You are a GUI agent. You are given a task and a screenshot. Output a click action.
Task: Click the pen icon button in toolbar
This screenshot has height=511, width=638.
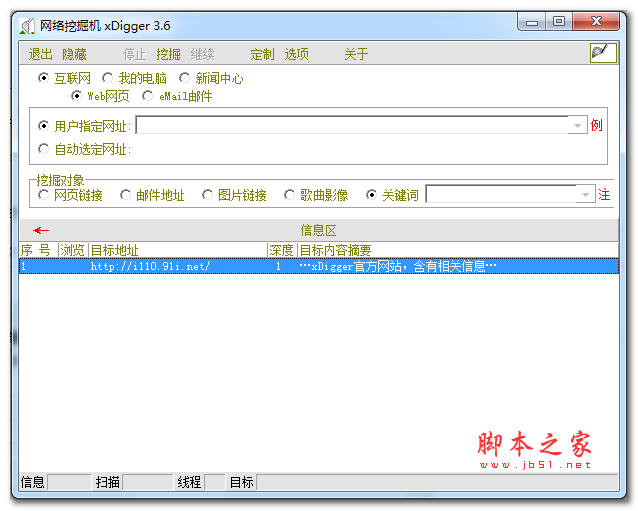[603, 53]
